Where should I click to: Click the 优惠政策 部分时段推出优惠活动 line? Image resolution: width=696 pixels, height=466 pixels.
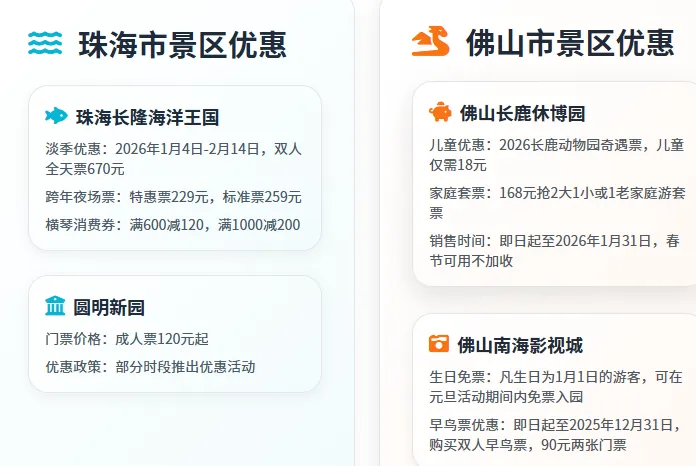(150, 367)
